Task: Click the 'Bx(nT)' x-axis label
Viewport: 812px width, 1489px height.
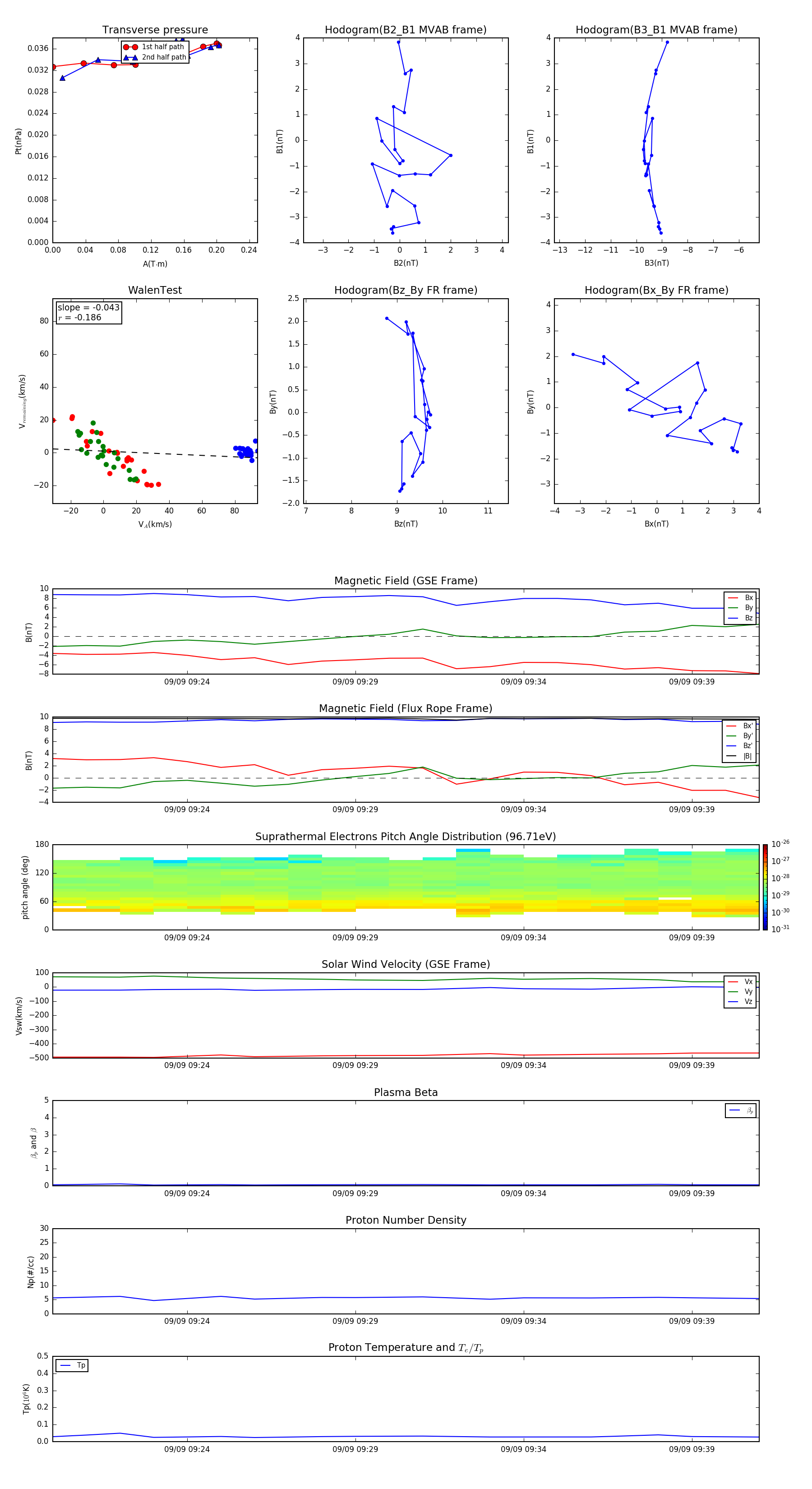Action: [656, 524]
